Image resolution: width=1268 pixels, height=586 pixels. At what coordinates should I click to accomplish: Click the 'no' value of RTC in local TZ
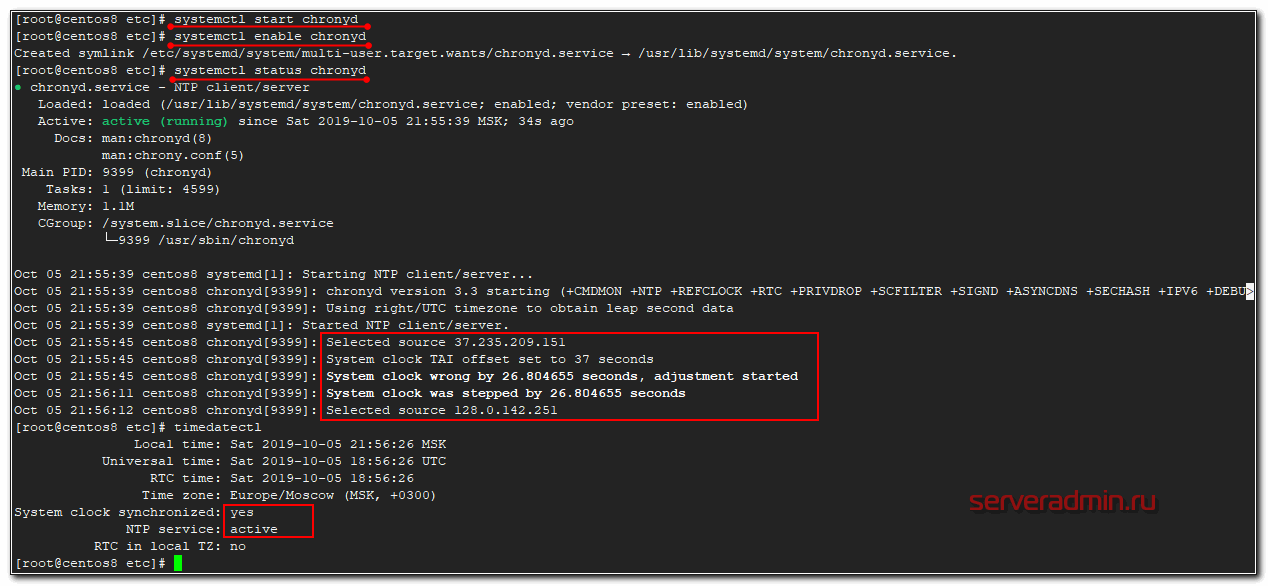pyautogui.click(x=237, y=546)
